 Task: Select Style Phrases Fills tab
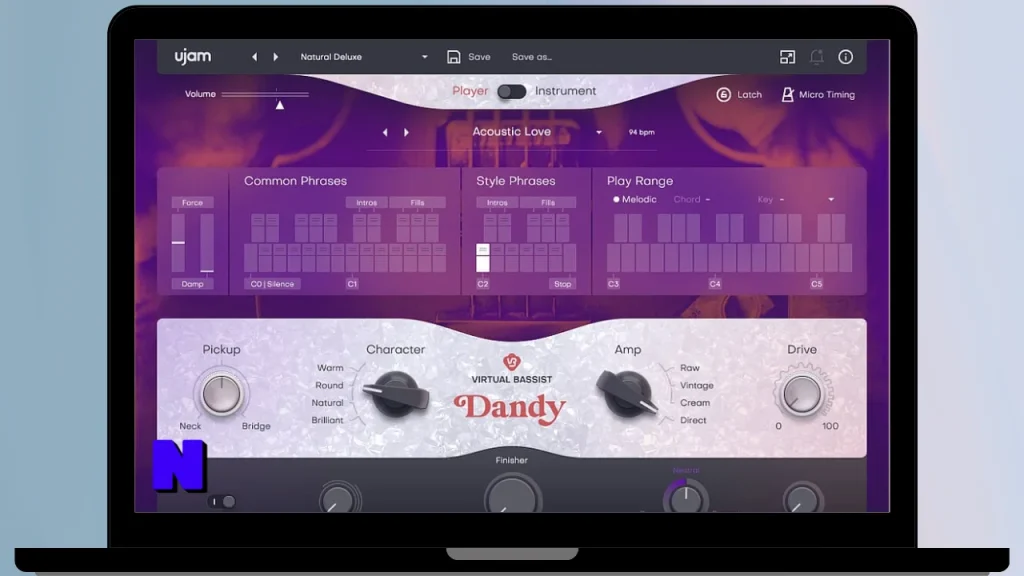pyautogui.click(x=548, y=202)
